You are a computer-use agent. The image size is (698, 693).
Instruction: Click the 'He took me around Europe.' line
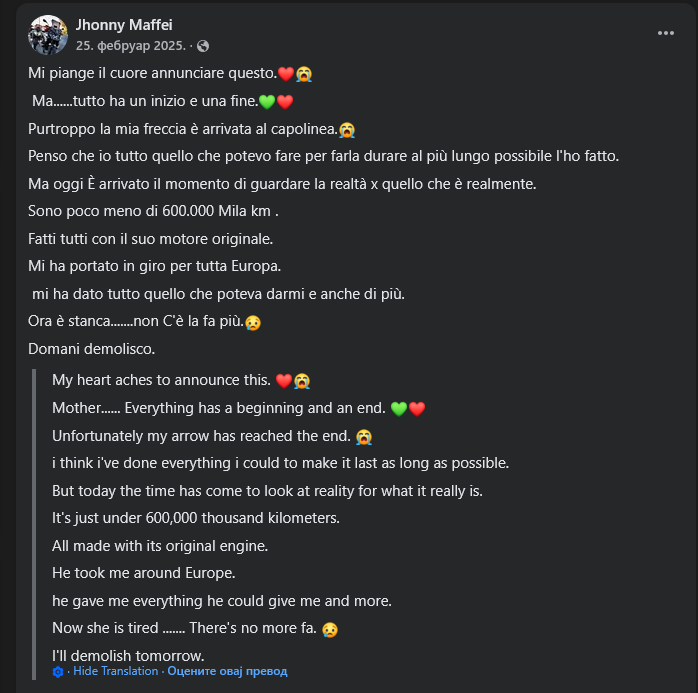pyautogui.click(x=143, y=573)
